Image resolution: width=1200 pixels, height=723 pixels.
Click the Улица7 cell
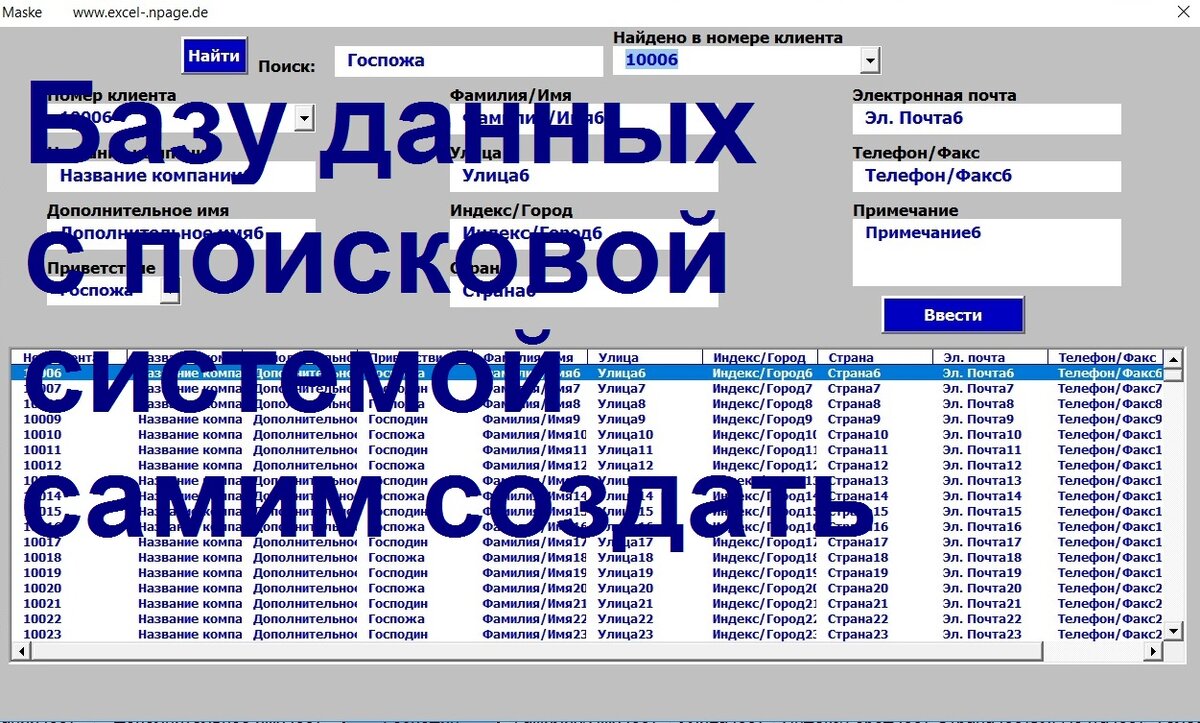(621, 388)
